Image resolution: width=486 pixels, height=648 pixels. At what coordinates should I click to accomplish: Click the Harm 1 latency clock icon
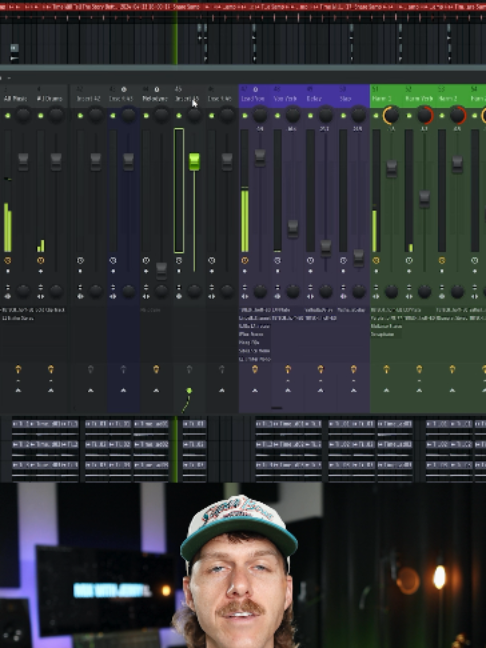tap(376, 261)
